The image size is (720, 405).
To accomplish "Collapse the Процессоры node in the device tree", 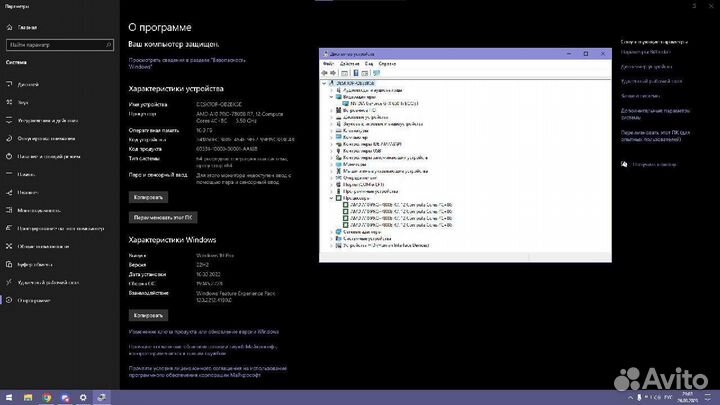I will point(332,198).
